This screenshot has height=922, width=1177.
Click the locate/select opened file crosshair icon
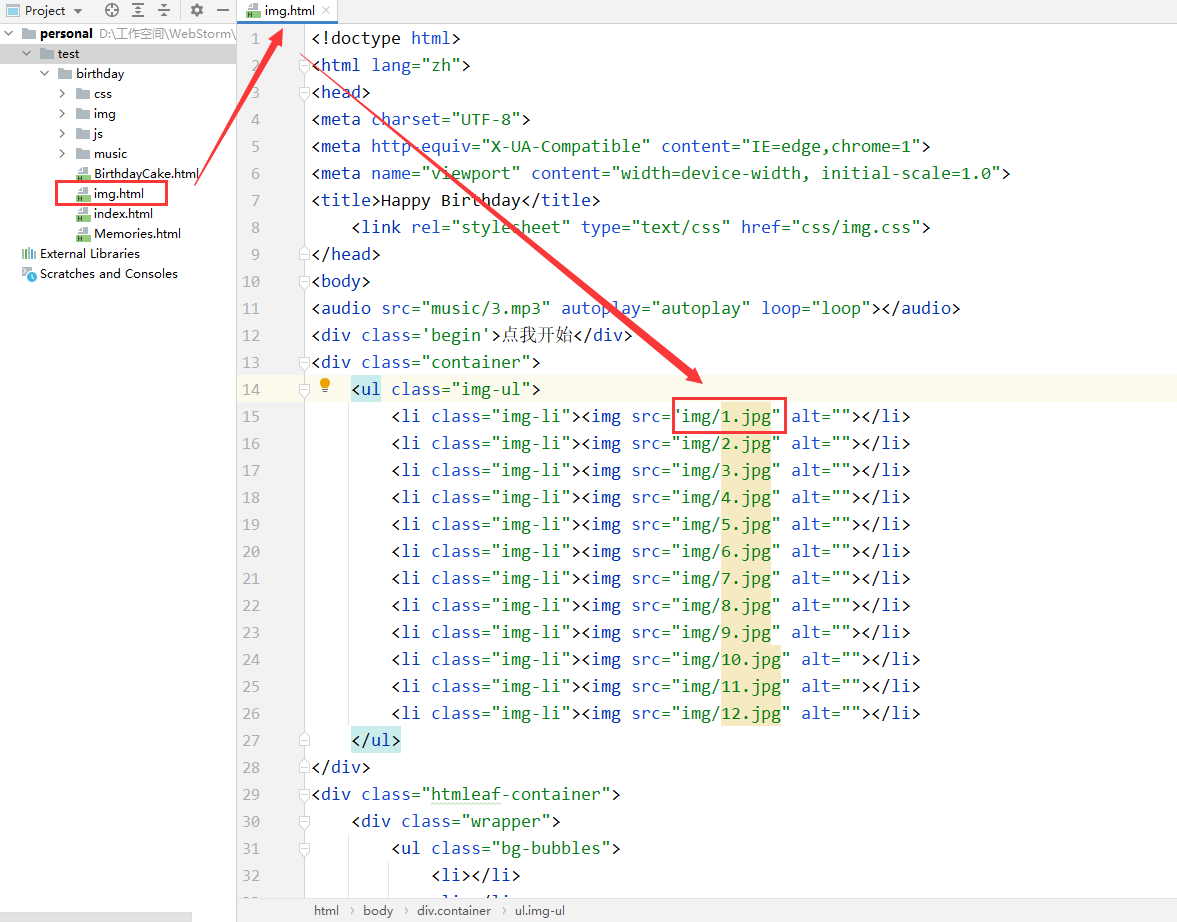(112, 10)
